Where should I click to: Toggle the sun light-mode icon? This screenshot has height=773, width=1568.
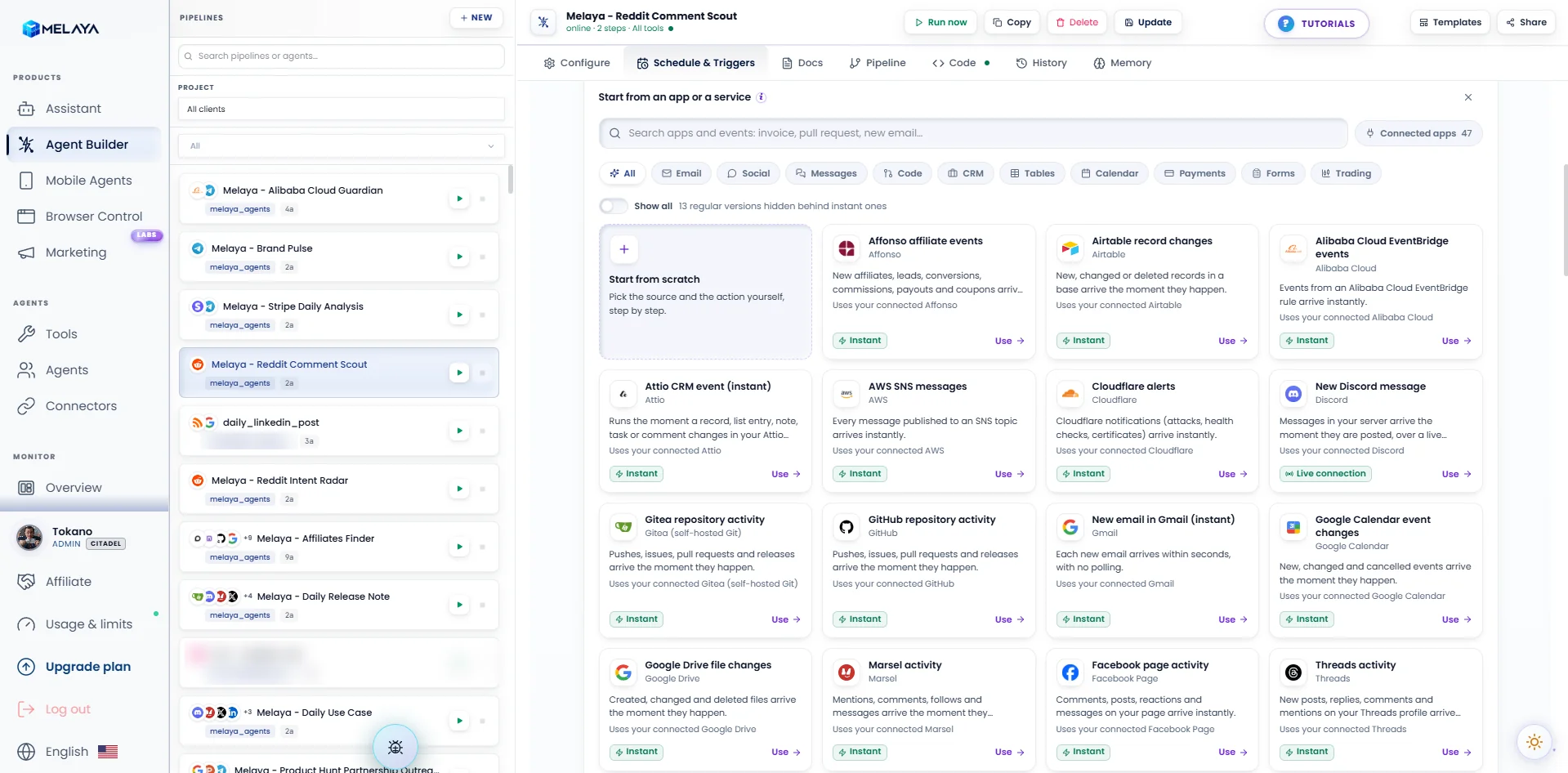point(1534,742)
